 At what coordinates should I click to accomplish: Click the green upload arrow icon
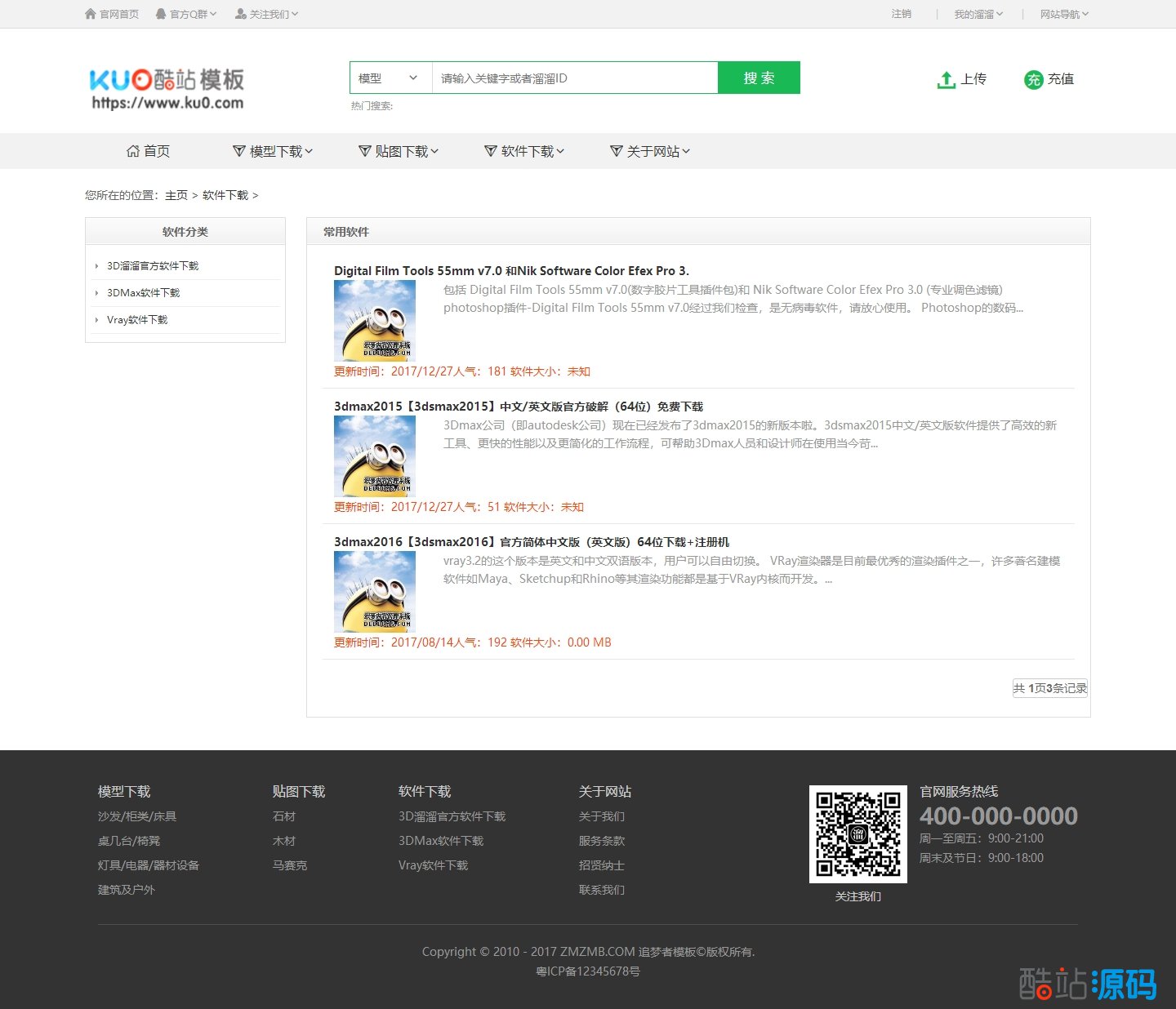[946, 79]
